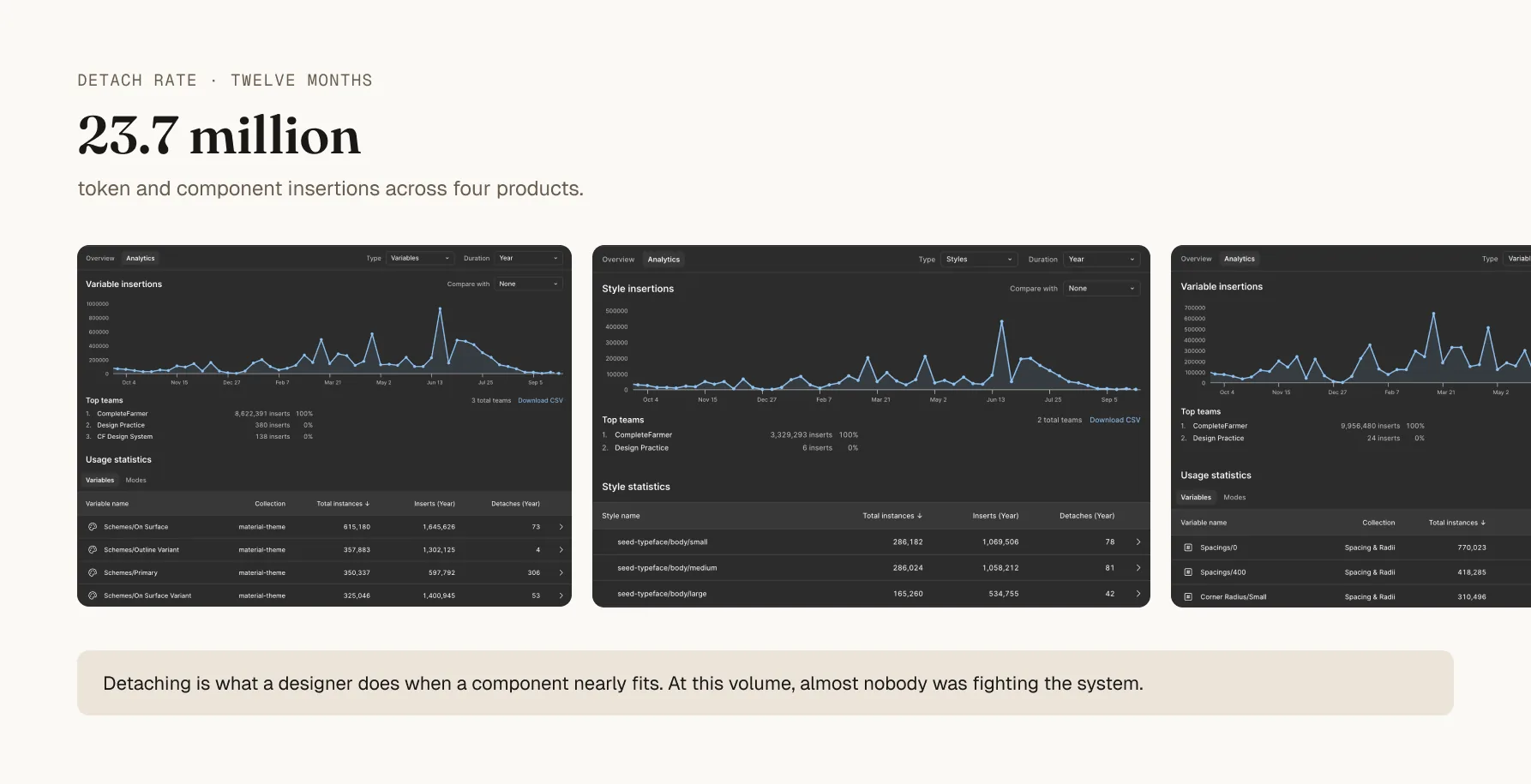Select Variables tab under Usage statistics, left panel
1531x784 pixels.
point(99,480)
